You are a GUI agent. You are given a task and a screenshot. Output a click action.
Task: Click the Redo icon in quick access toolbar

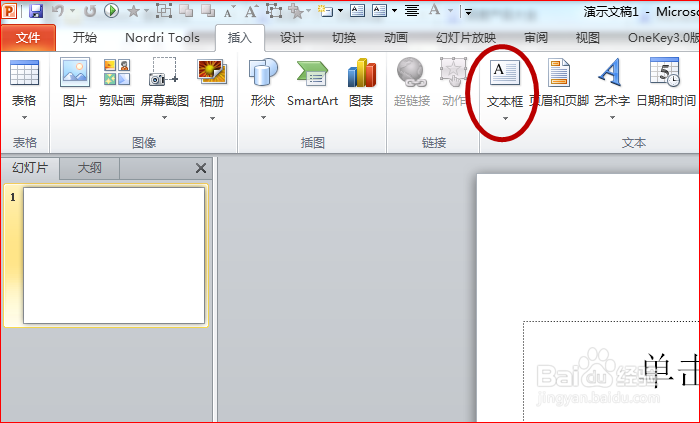coord(90,11)
